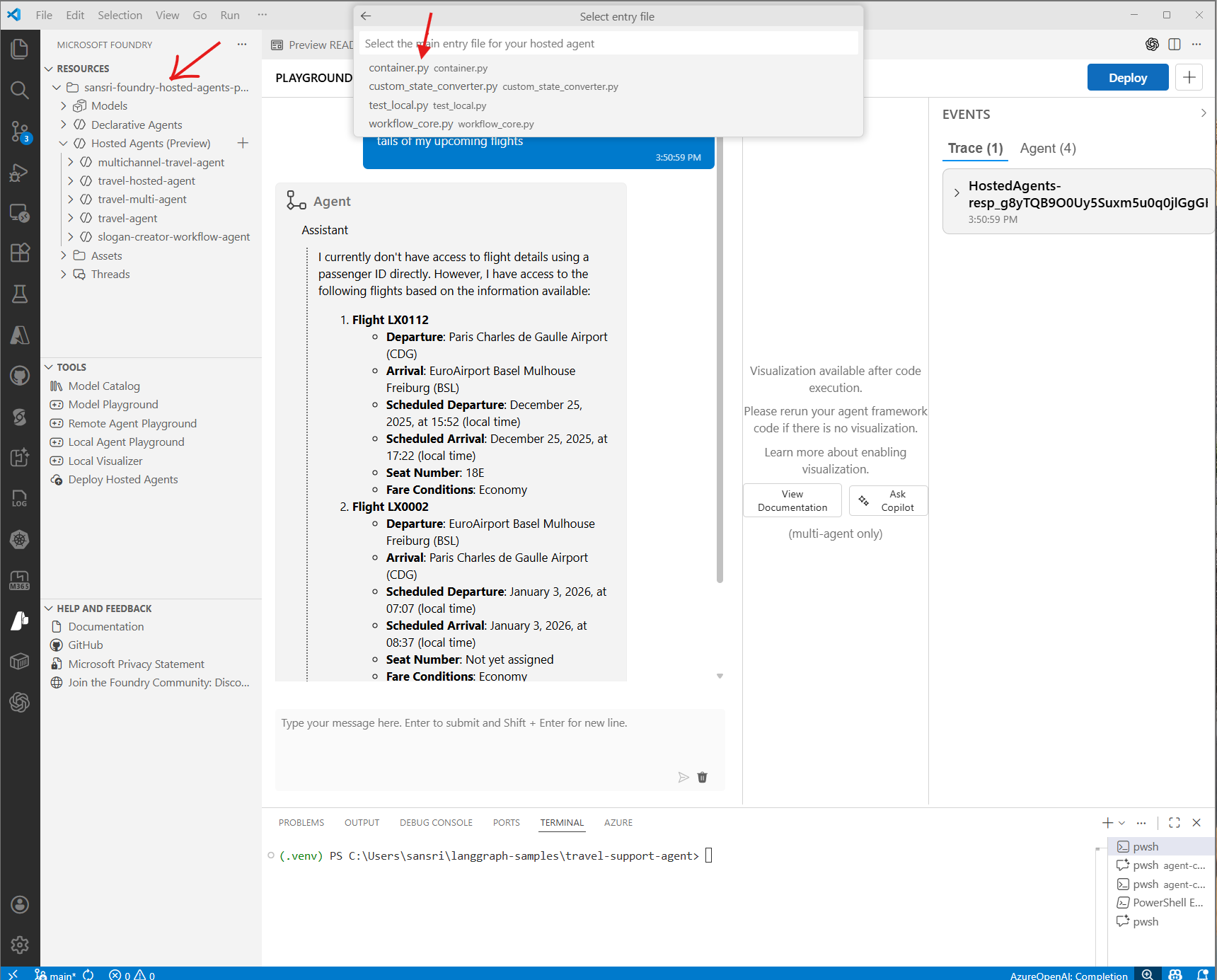The height and width of the screenshot is (980, 1217).
Task: Open Remote Explorer view in activity bar
Action: coord(20,212)
